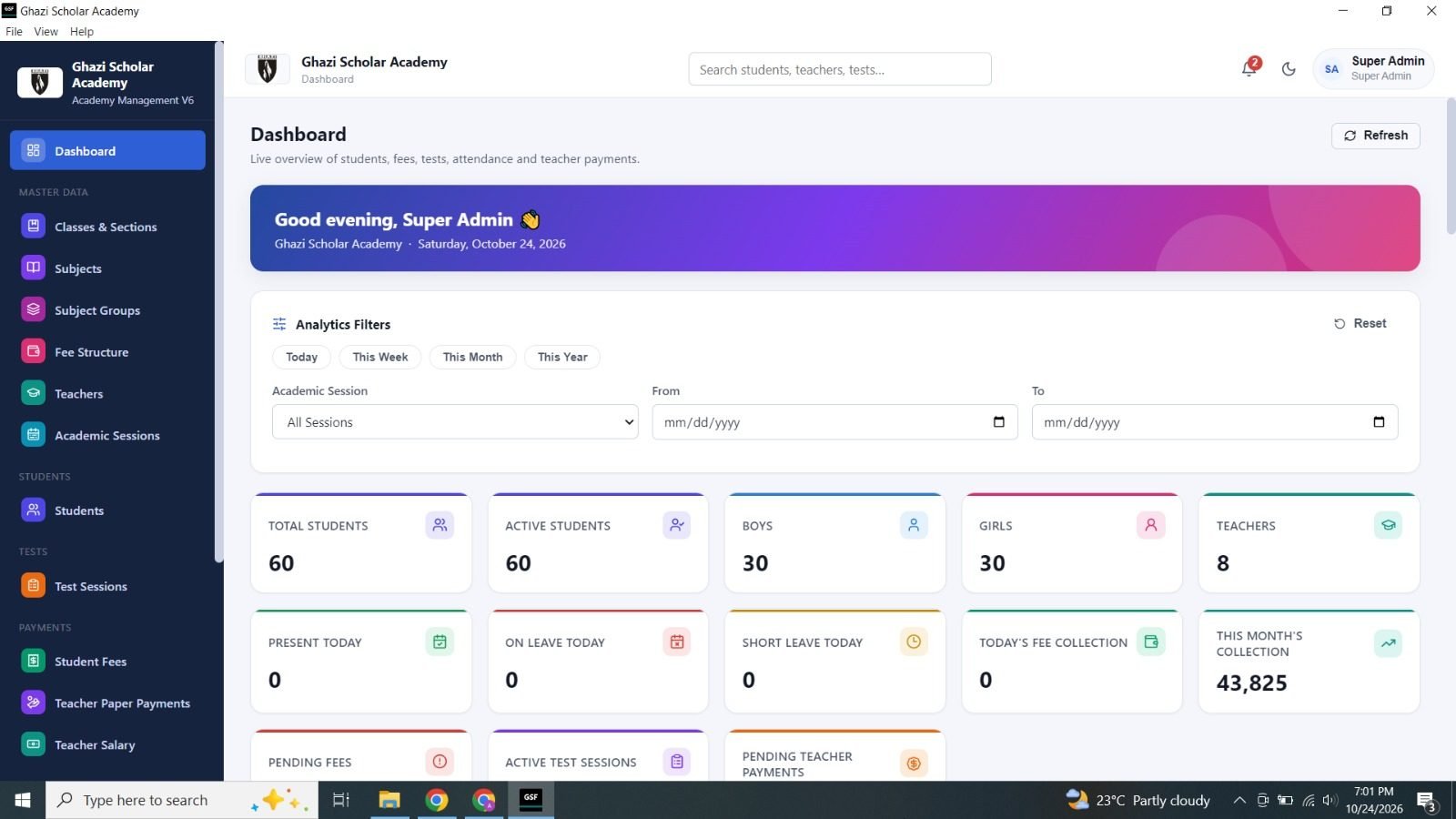1456x819 pixels.
Task: Show hidden icons in system tray
Action: [x=1239, y=801]
